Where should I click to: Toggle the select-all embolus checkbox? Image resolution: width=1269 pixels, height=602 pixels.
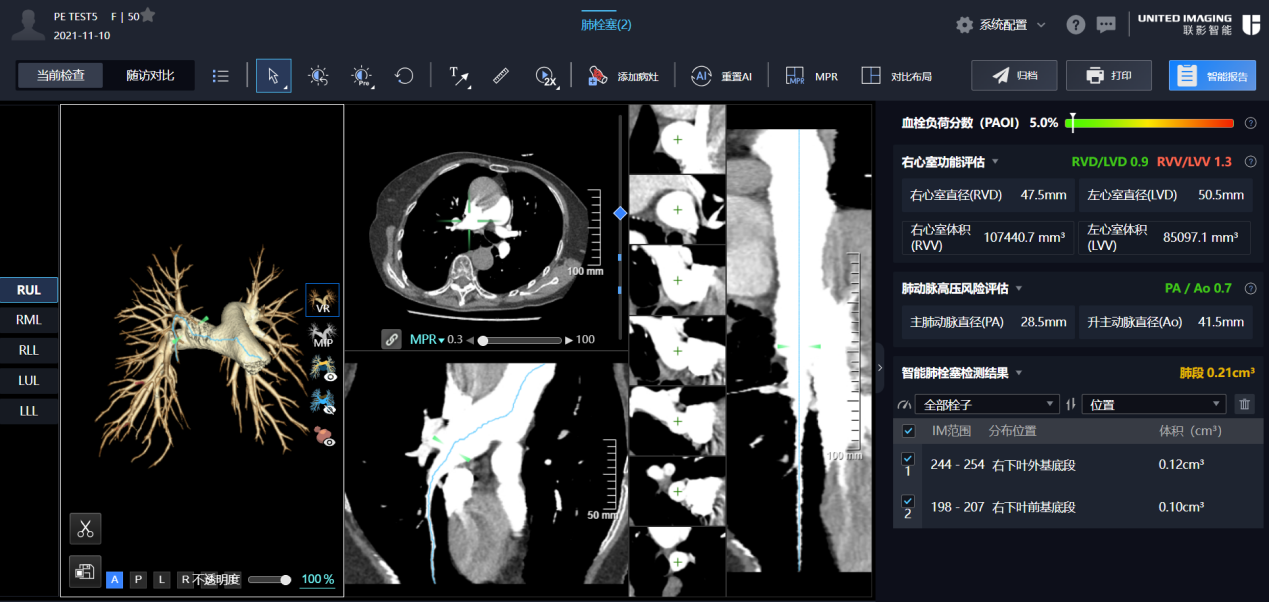click(x=908, y=431)
